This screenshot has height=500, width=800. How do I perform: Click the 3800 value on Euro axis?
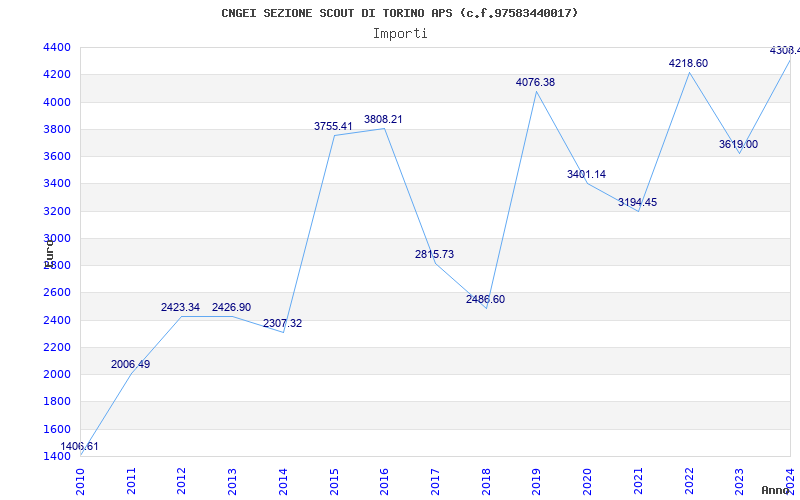[57, 129]
